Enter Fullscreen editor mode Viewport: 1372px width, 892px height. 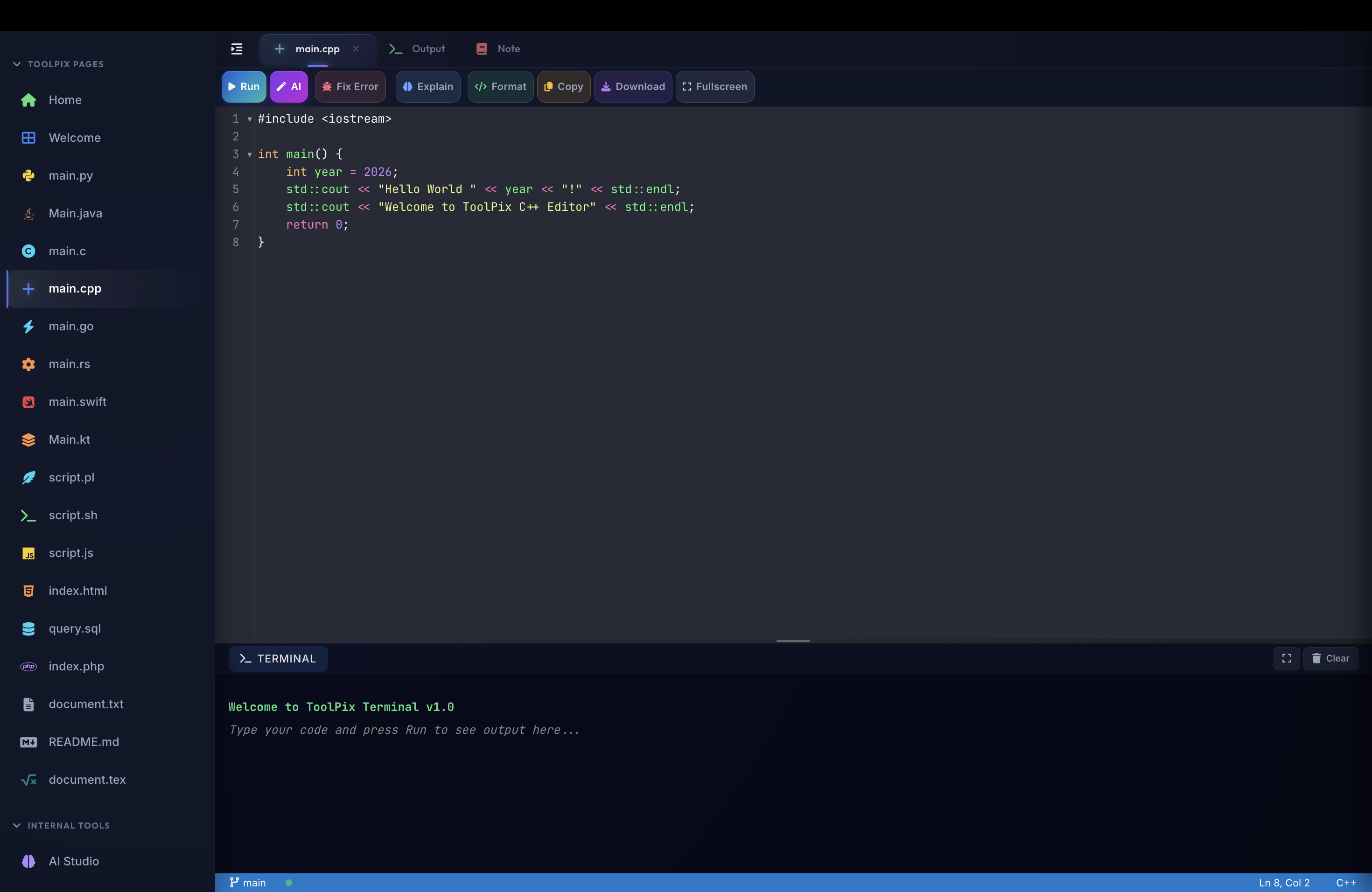pos(715,87)
